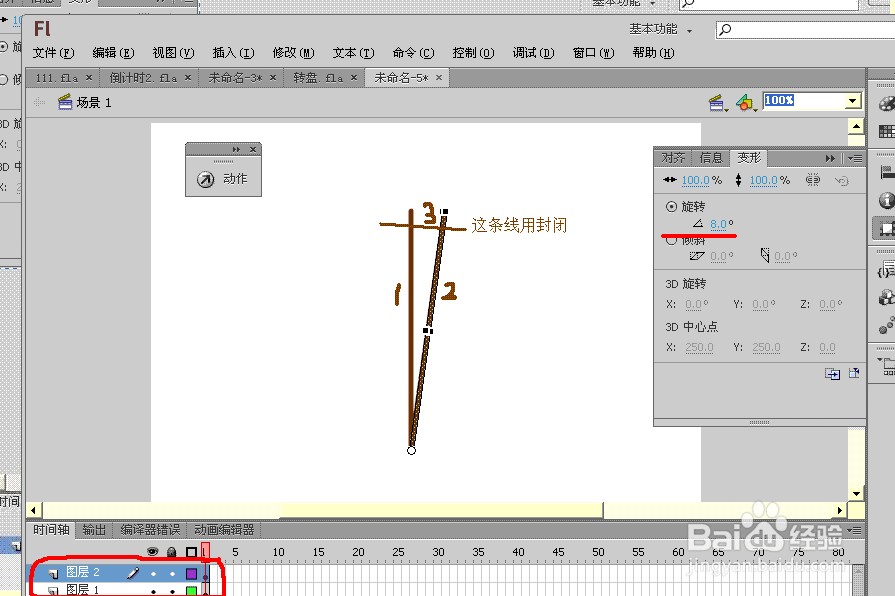
Task: Open the 基本功能 workspace dropdown
Action: [658, 29]
